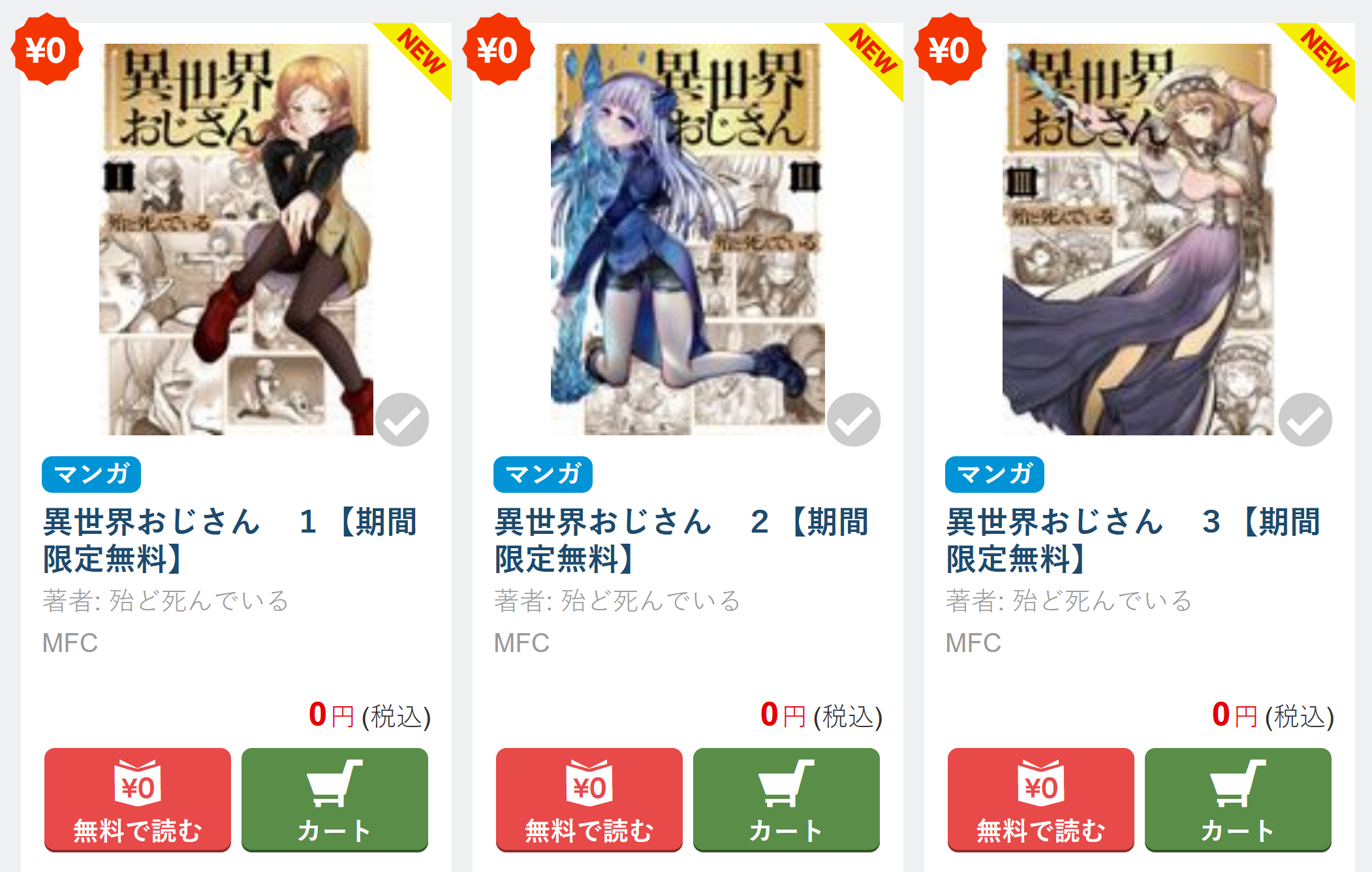1372x872 pixels.
Task: Click the 無料で読む button for volume 3
Action: [1041, 800]
